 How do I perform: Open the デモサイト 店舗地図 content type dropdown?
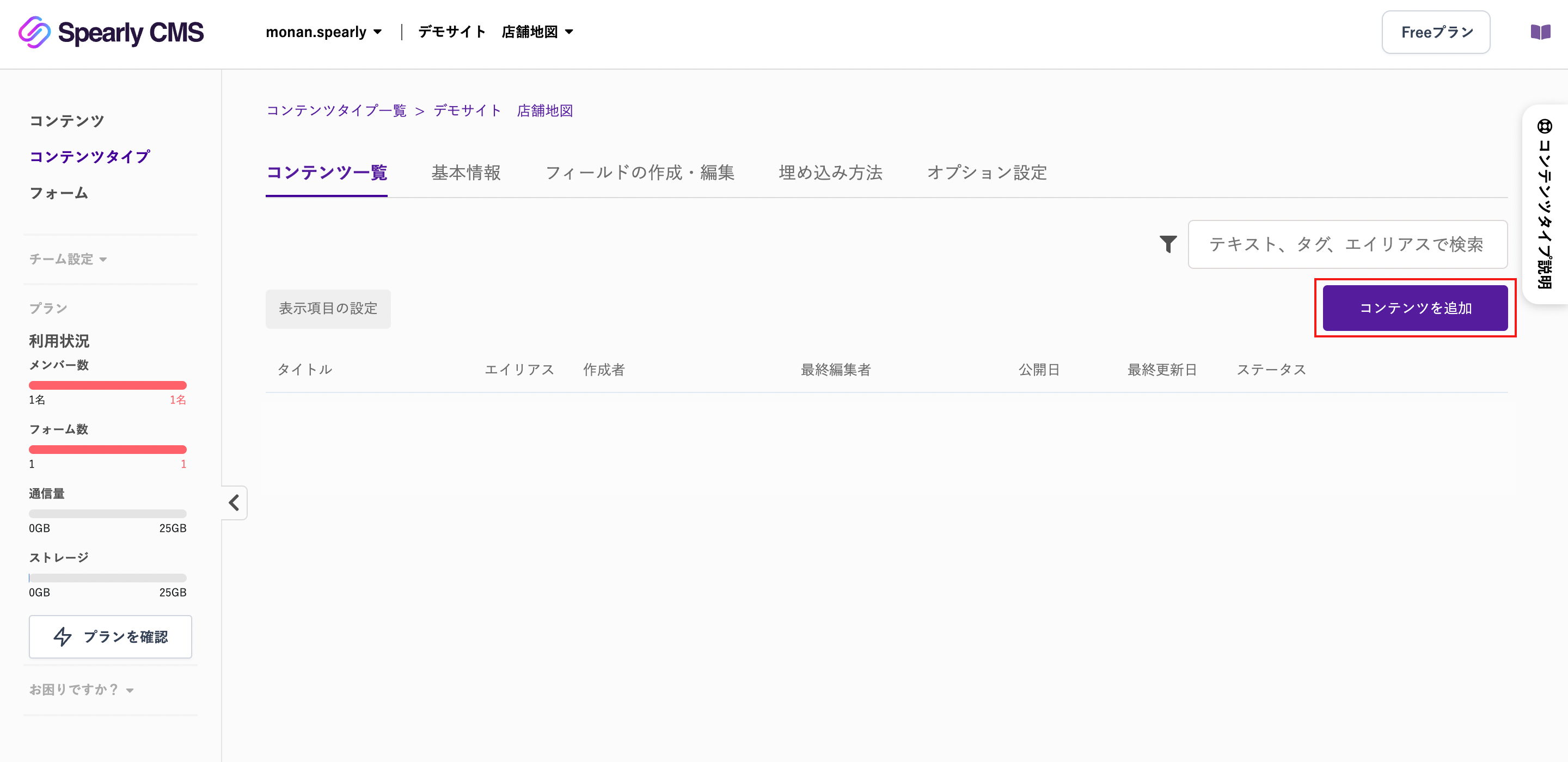pos(495,32)
